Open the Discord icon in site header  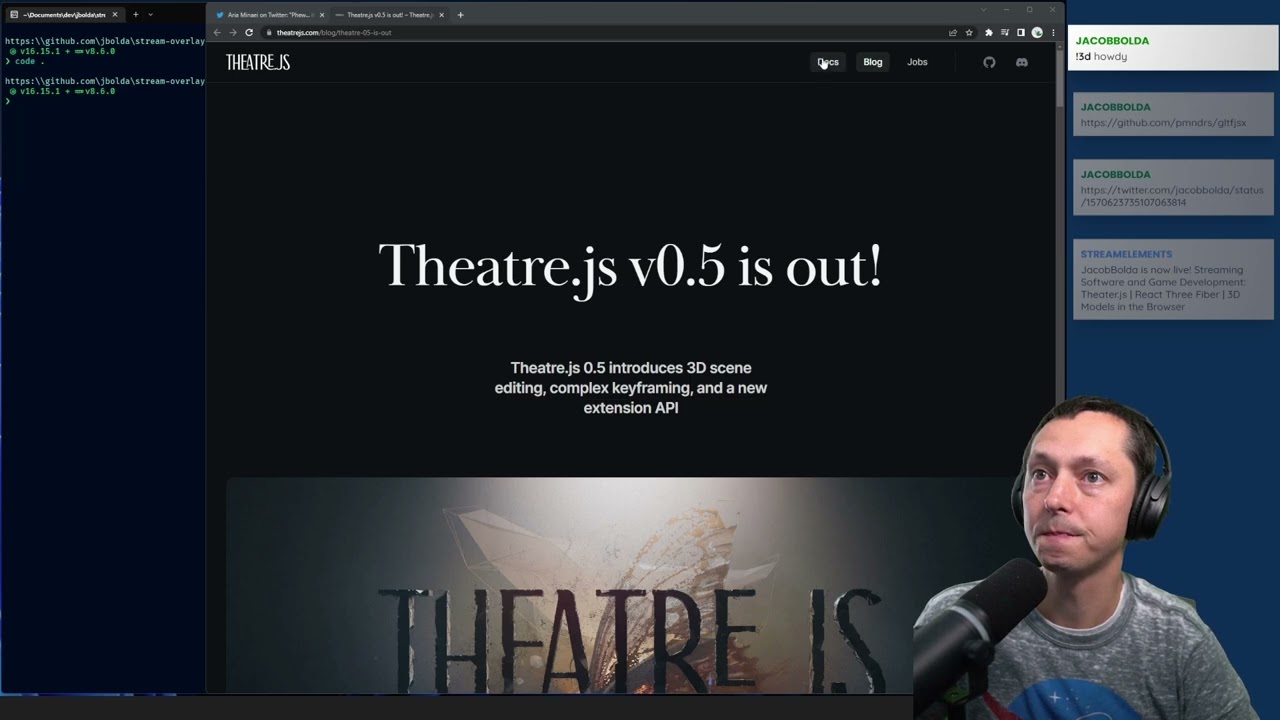coord(1021,62)
